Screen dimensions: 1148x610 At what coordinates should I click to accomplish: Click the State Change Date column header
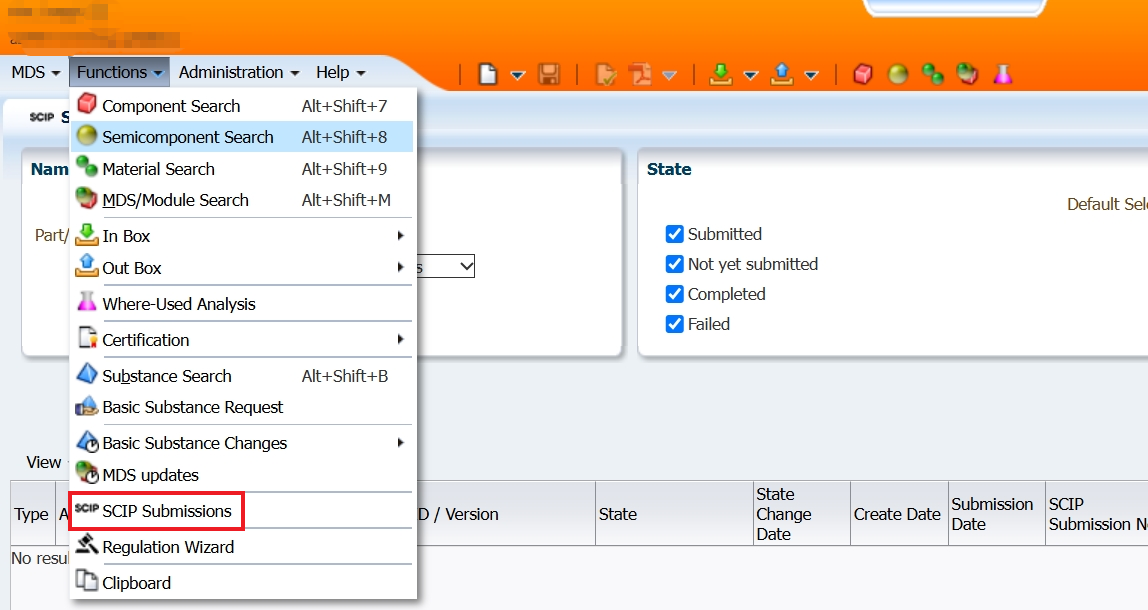click(802, 514)
